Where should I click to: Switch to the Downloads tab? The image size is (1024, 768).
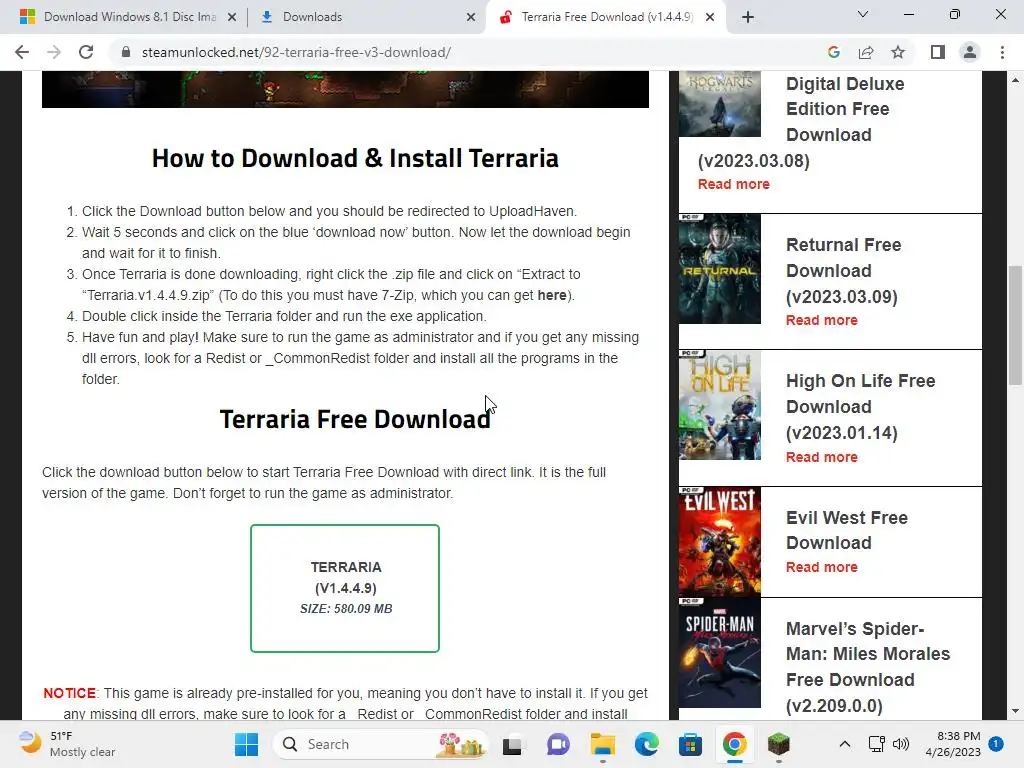(312, 17)
